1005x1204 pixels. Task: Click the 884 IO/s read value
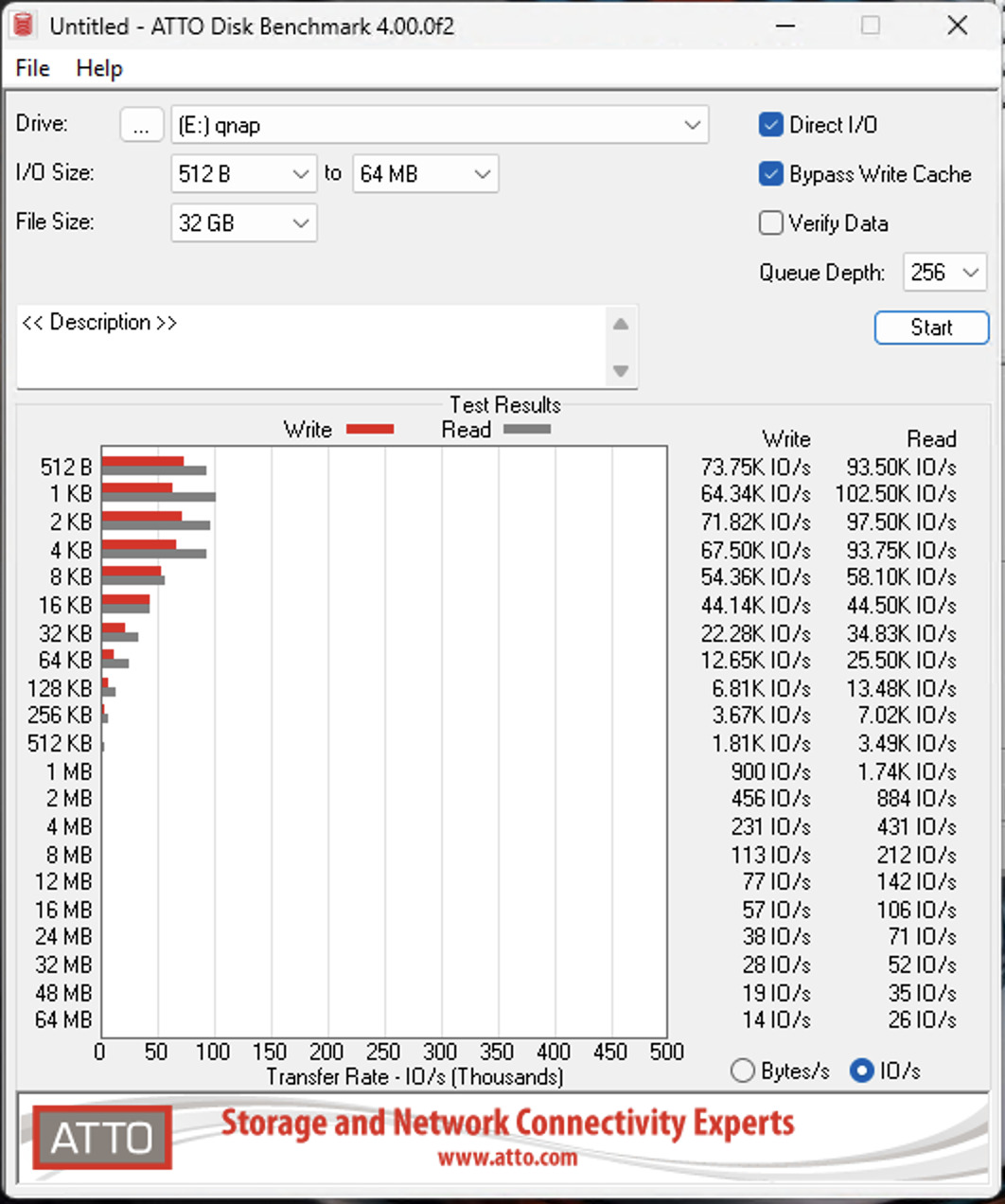tap(916, 798)
